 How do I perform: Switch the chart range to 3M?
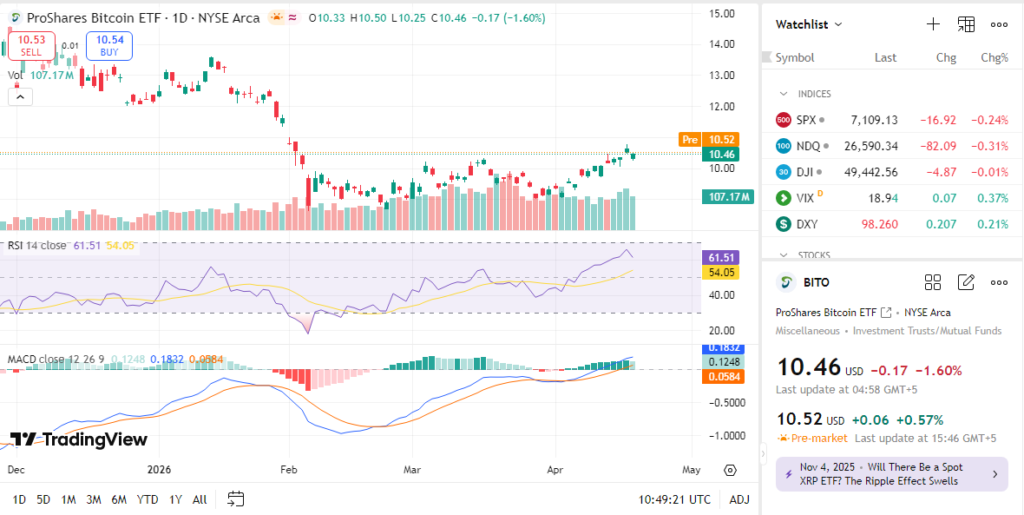click(x=93, y=499)
